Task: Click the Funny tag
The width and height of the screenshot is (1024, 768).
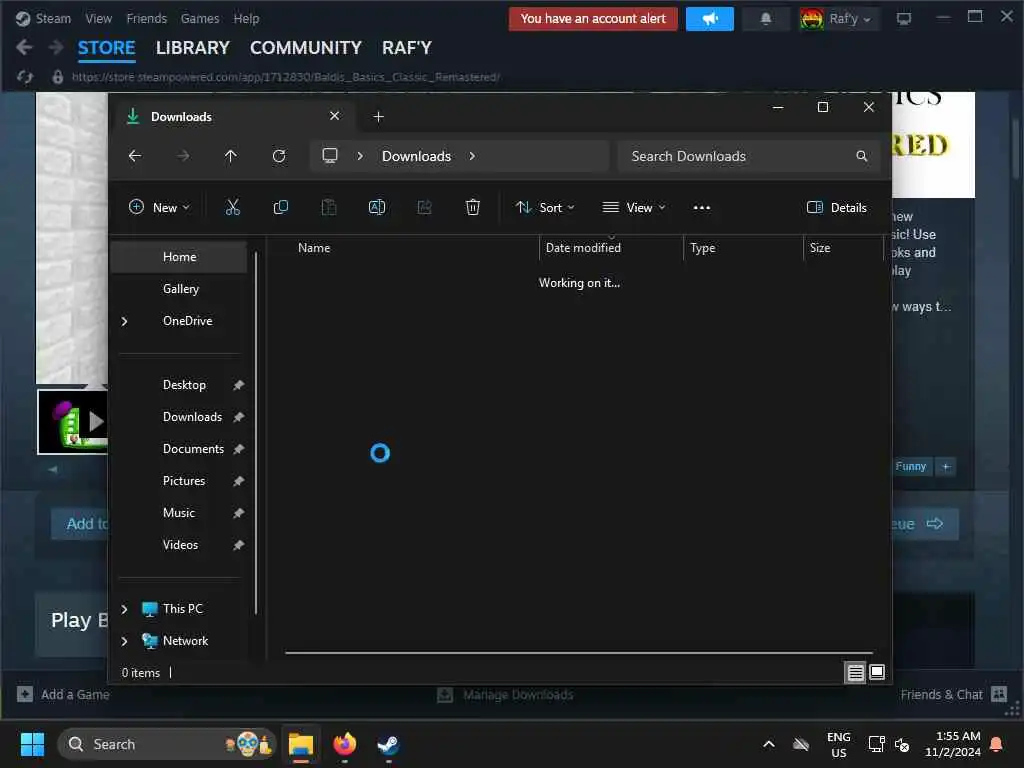Action: (910, 466)
